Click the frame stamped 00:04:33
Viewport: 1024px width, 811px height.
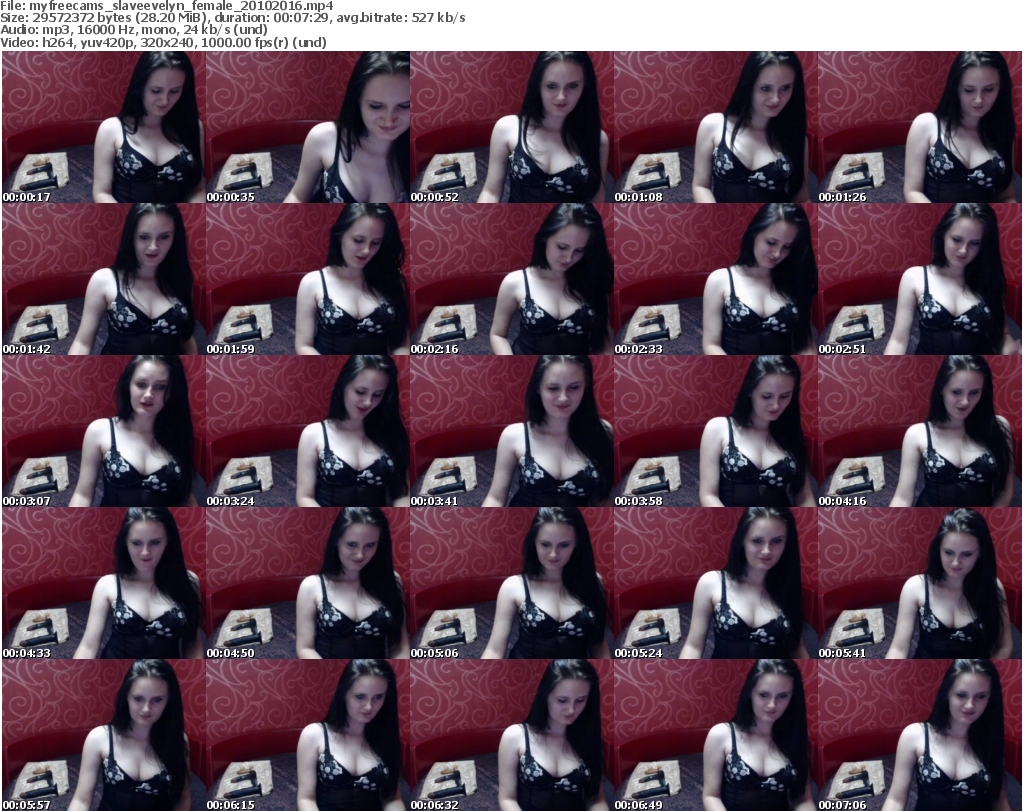pos(104,583)
